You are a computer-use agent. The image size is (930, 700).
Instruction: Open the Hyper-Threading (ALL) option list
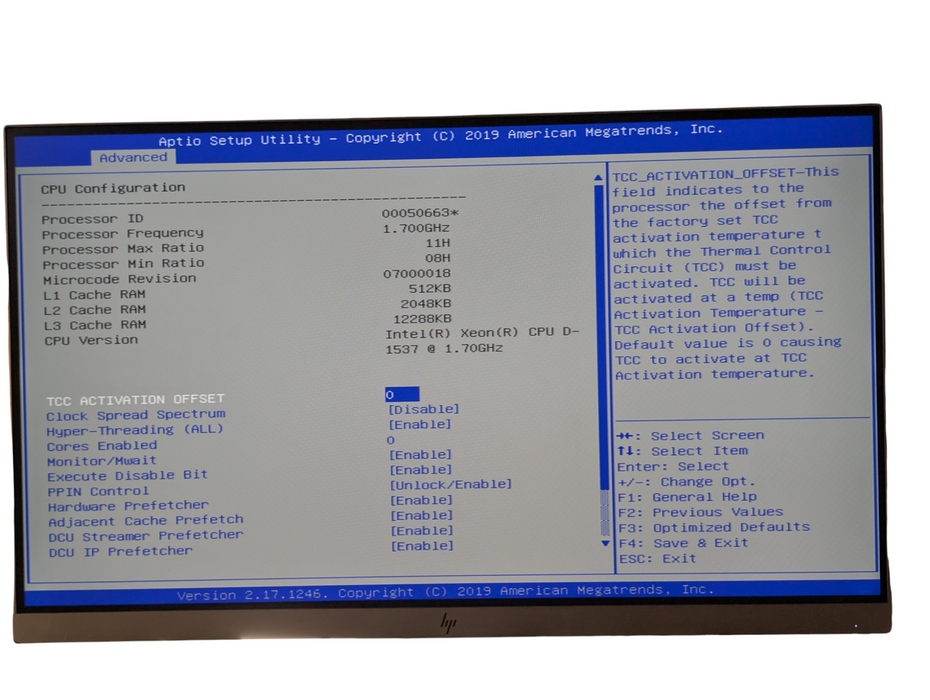pos(421,423)
